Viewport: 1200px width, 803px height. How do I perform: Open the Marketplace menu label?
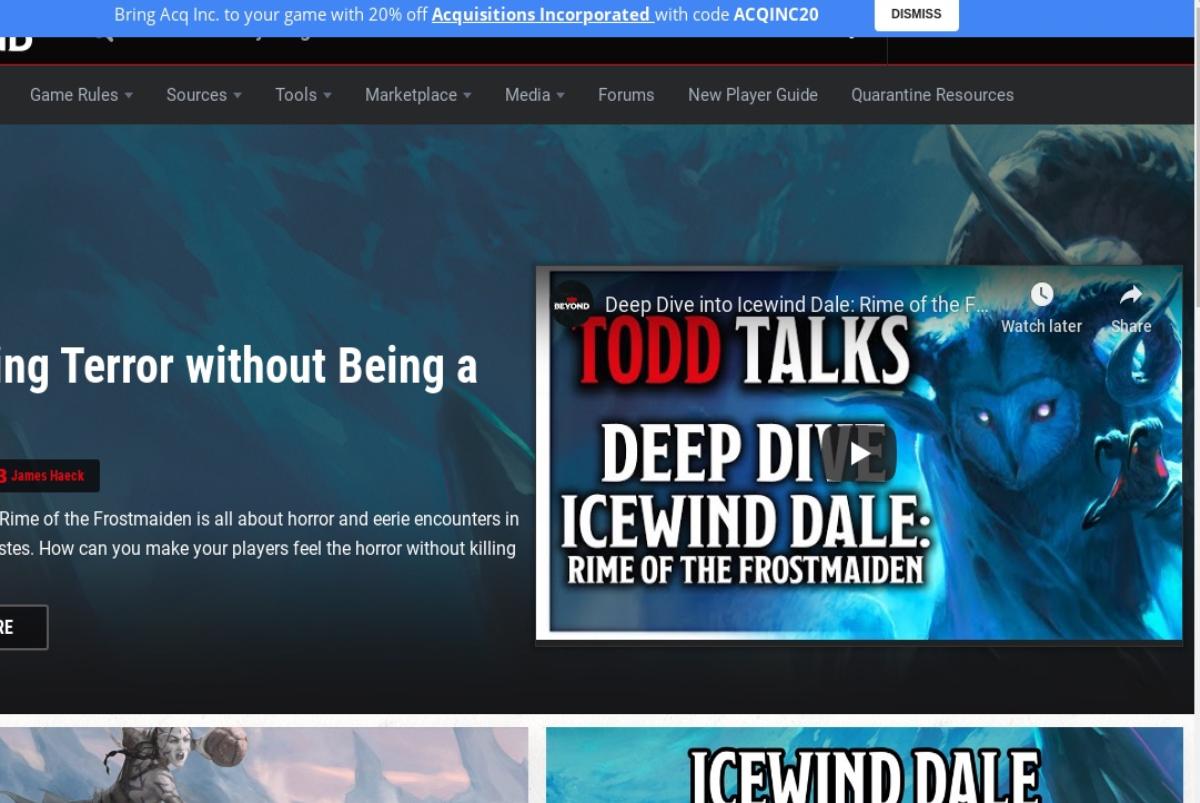click(411, 95)
